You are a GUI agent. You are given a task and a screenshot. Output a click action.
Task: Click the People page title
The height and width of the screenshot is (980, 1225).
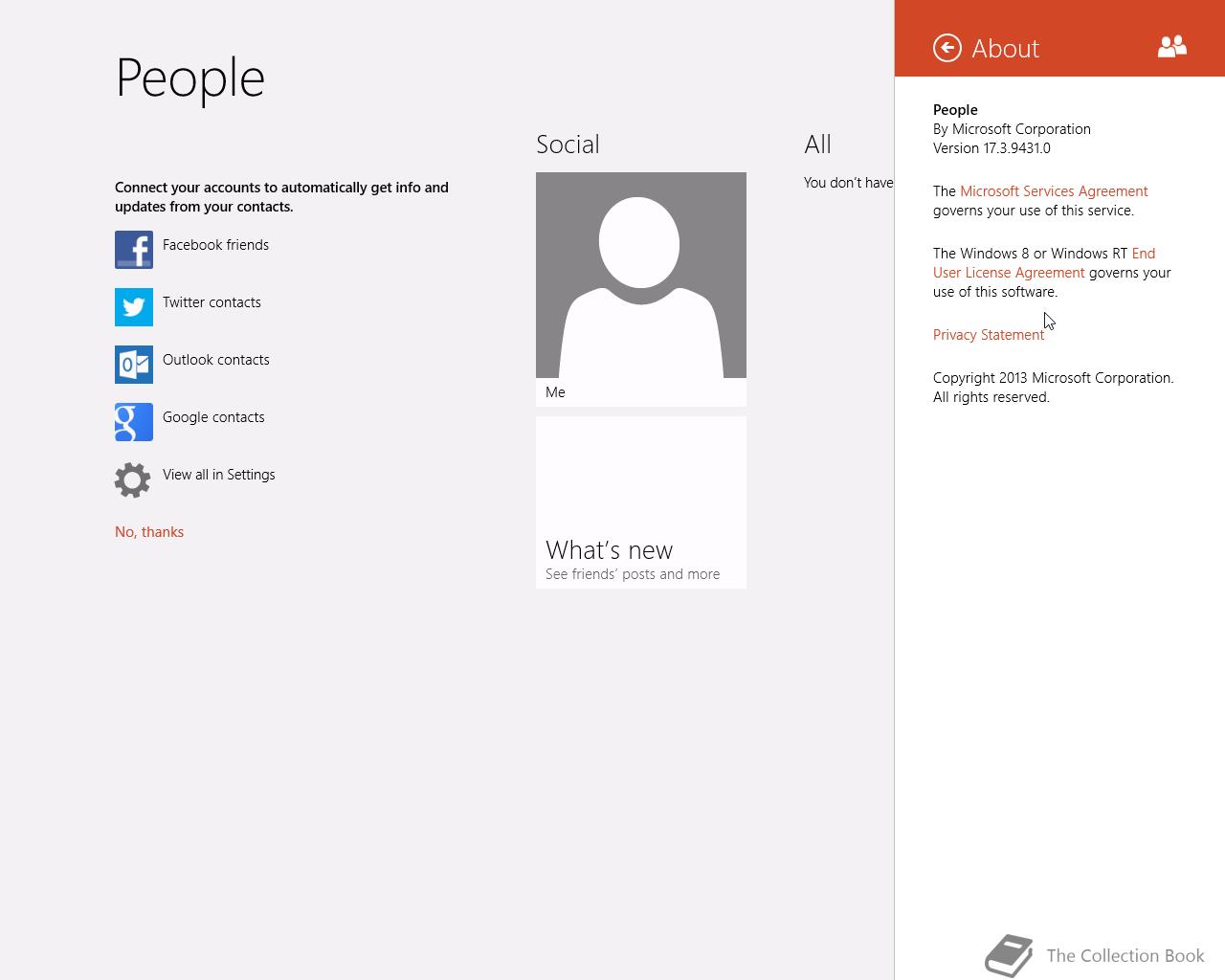pos(189,78)
